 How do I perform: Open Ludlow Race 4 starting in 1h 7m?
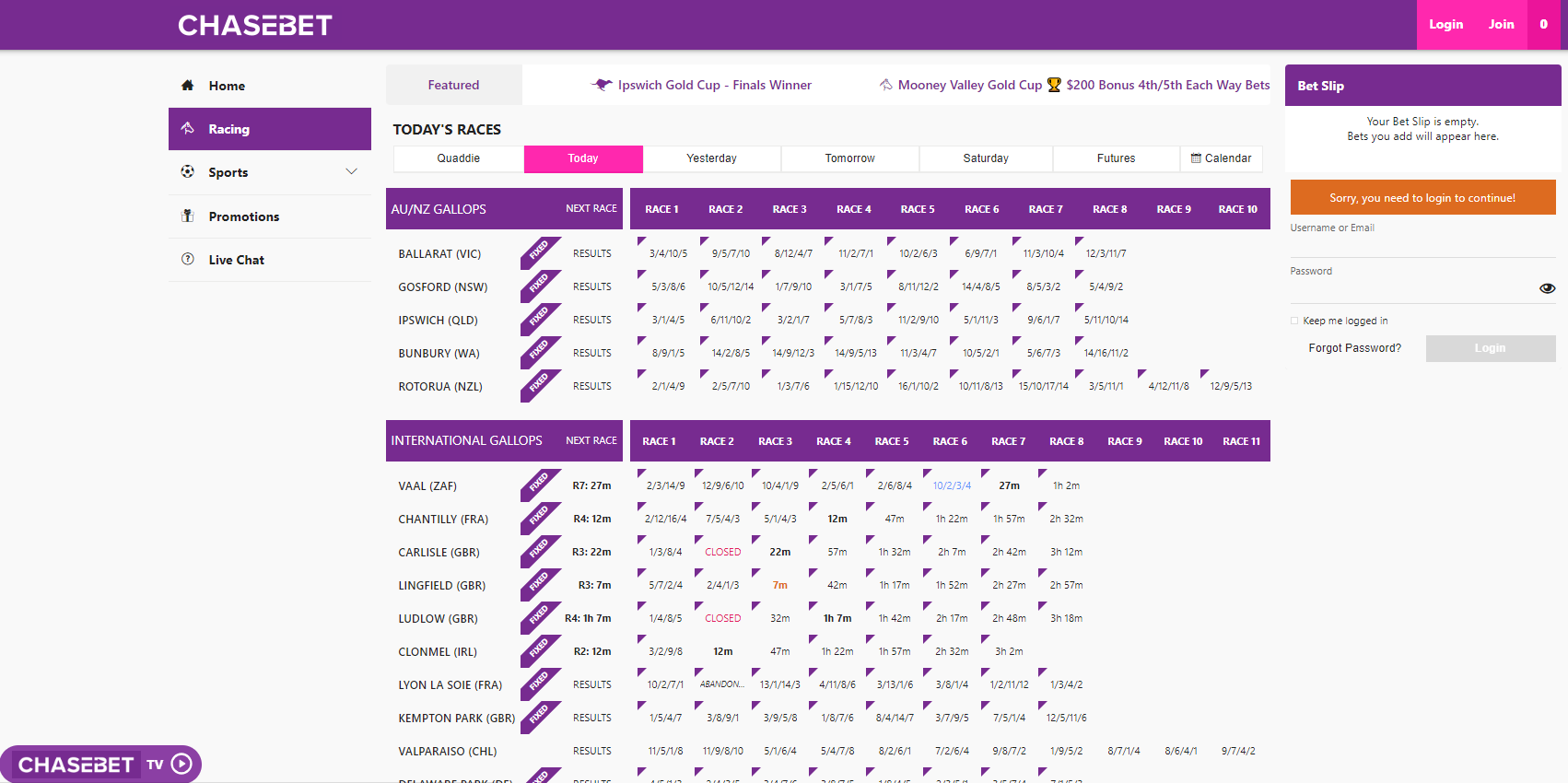point(837,618)
